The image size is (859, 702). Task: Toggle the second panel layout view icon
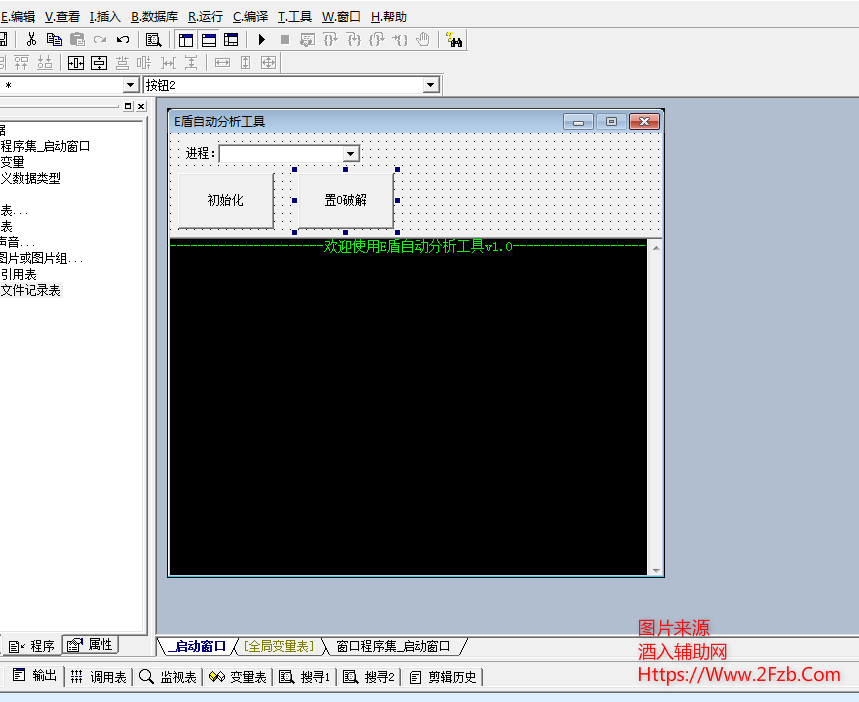(x=209, y=40)
